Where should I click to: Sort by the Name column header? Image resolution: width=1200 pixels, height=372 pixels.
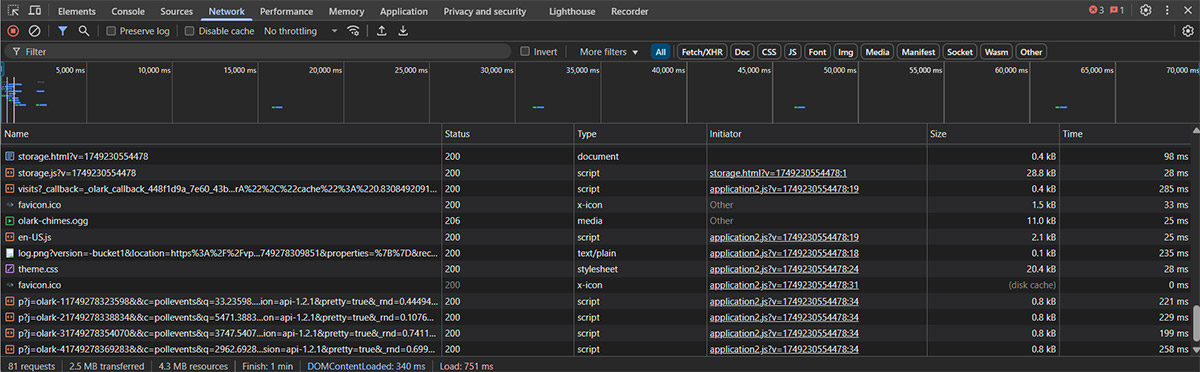pyautogui.click(x=221, y=133)
